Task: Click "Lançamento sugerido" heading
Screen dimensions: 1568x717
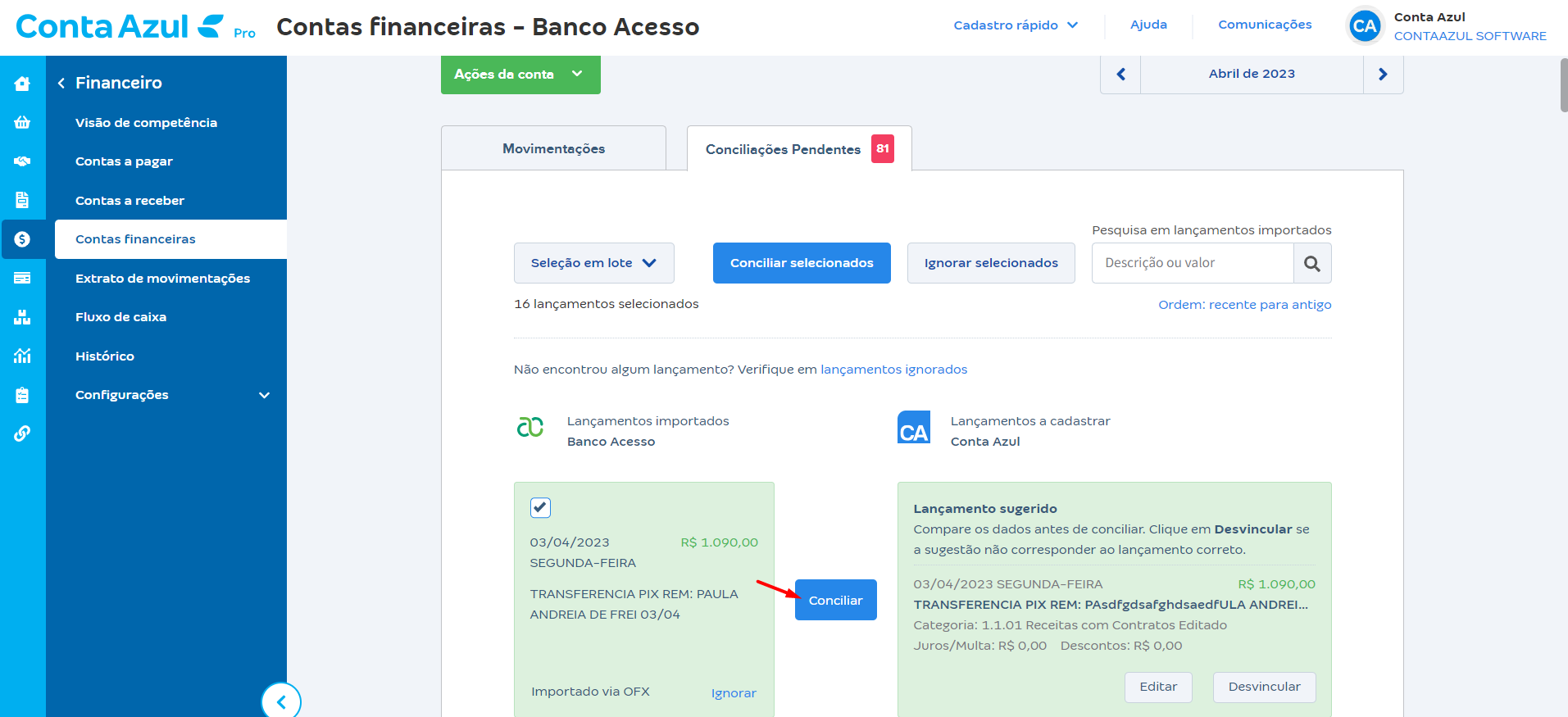Action: point(985,509)
